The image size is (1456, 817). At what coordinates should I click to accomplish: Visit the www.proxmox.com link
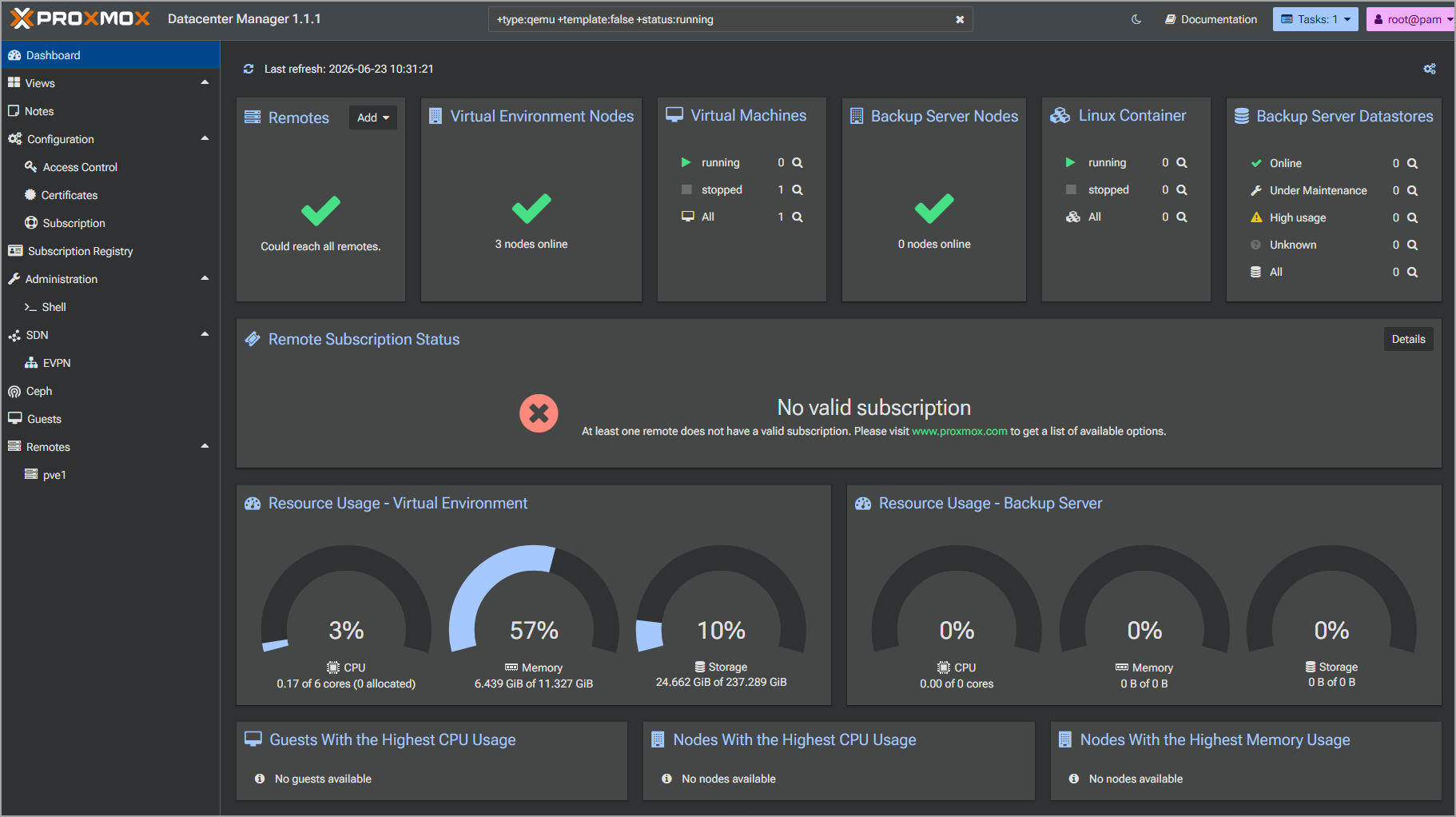[x=959, y=431]
